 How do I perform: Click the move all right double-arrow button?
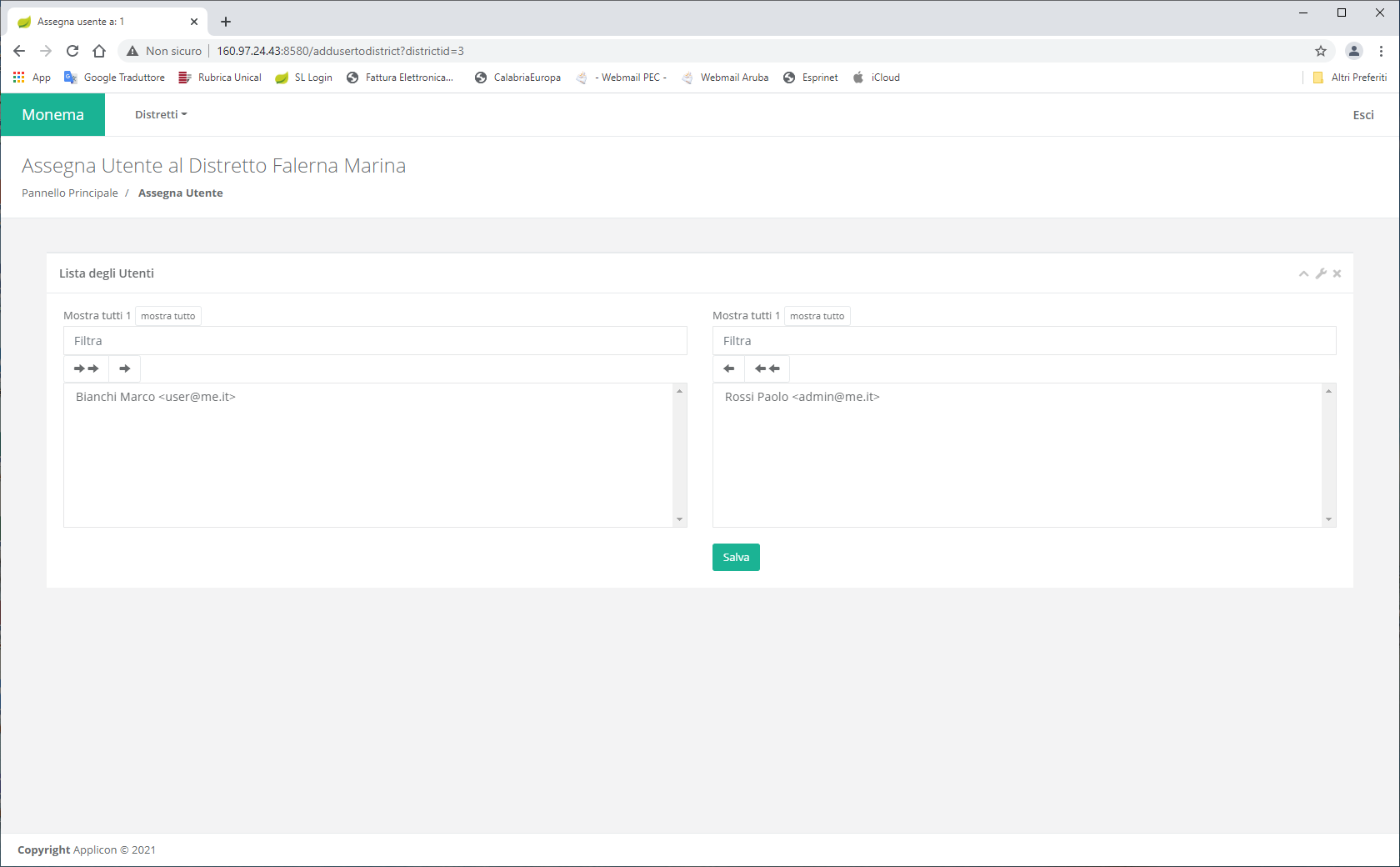(86, 368)
